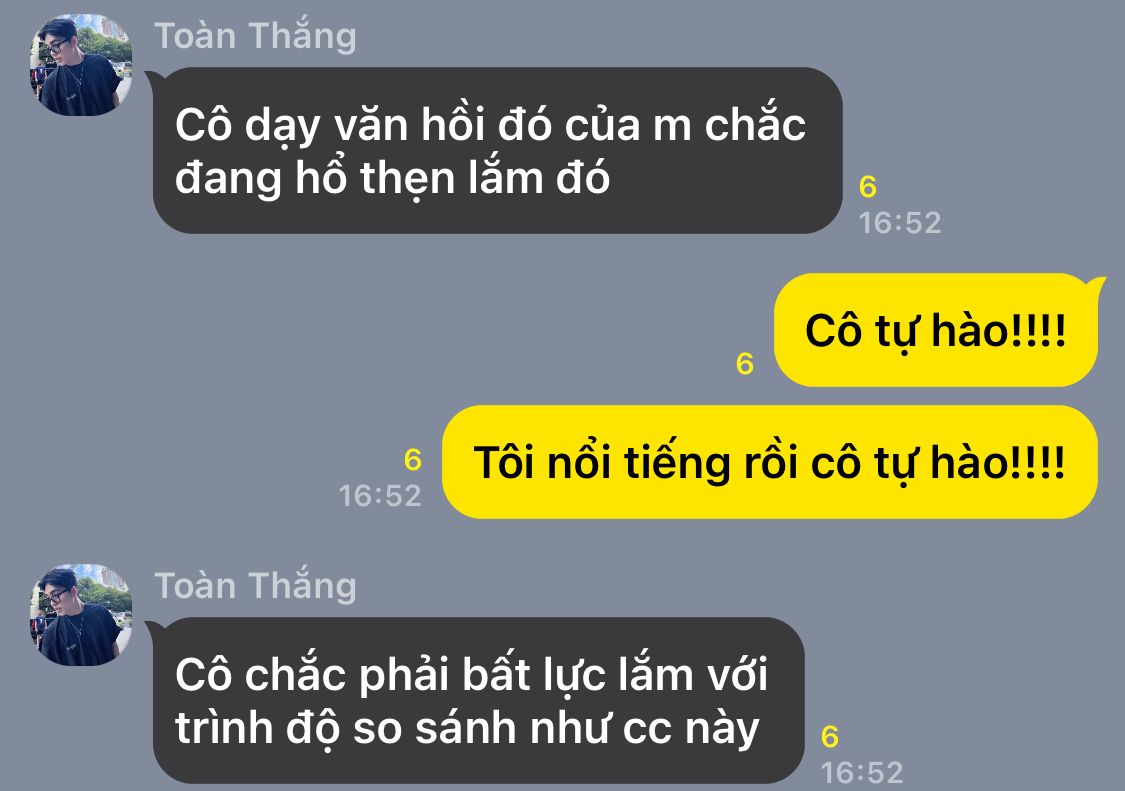This screenshot has height=791, width=1125.
Task: Select the "Tôi nổi tiếng rồi cô tự hào!!!!" bubble
Action: click(x=770, y=462)
